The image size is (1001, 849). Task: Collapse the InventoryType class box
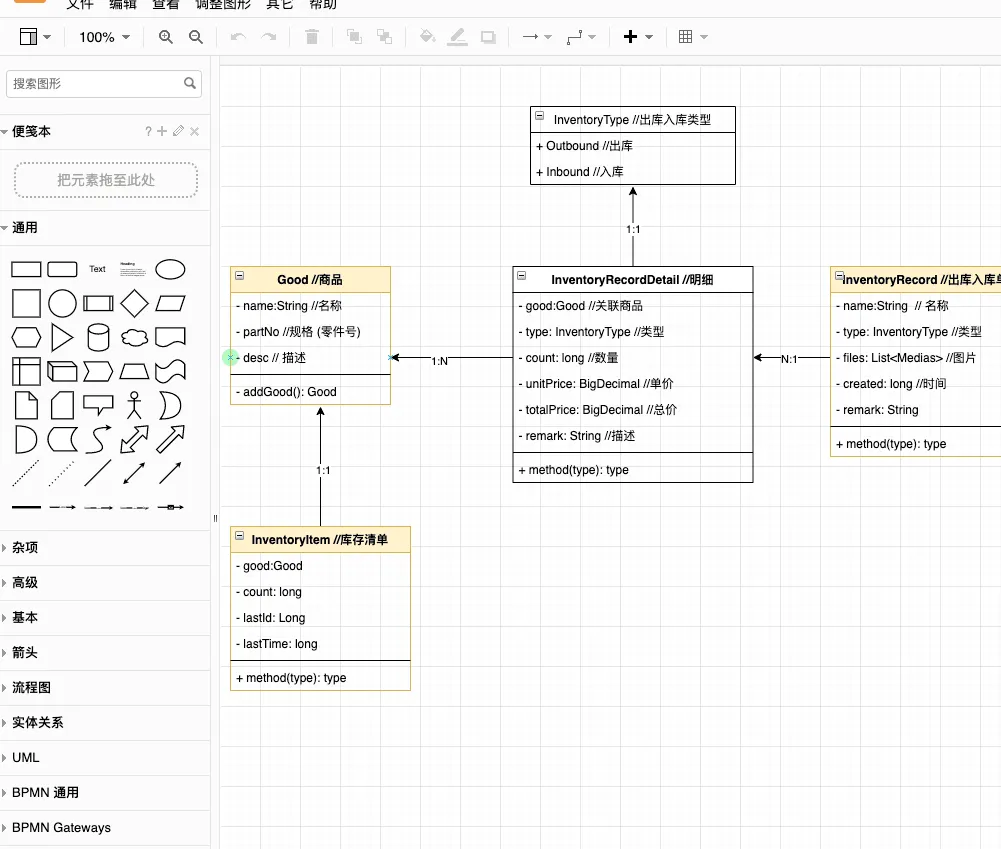(539, 116)
